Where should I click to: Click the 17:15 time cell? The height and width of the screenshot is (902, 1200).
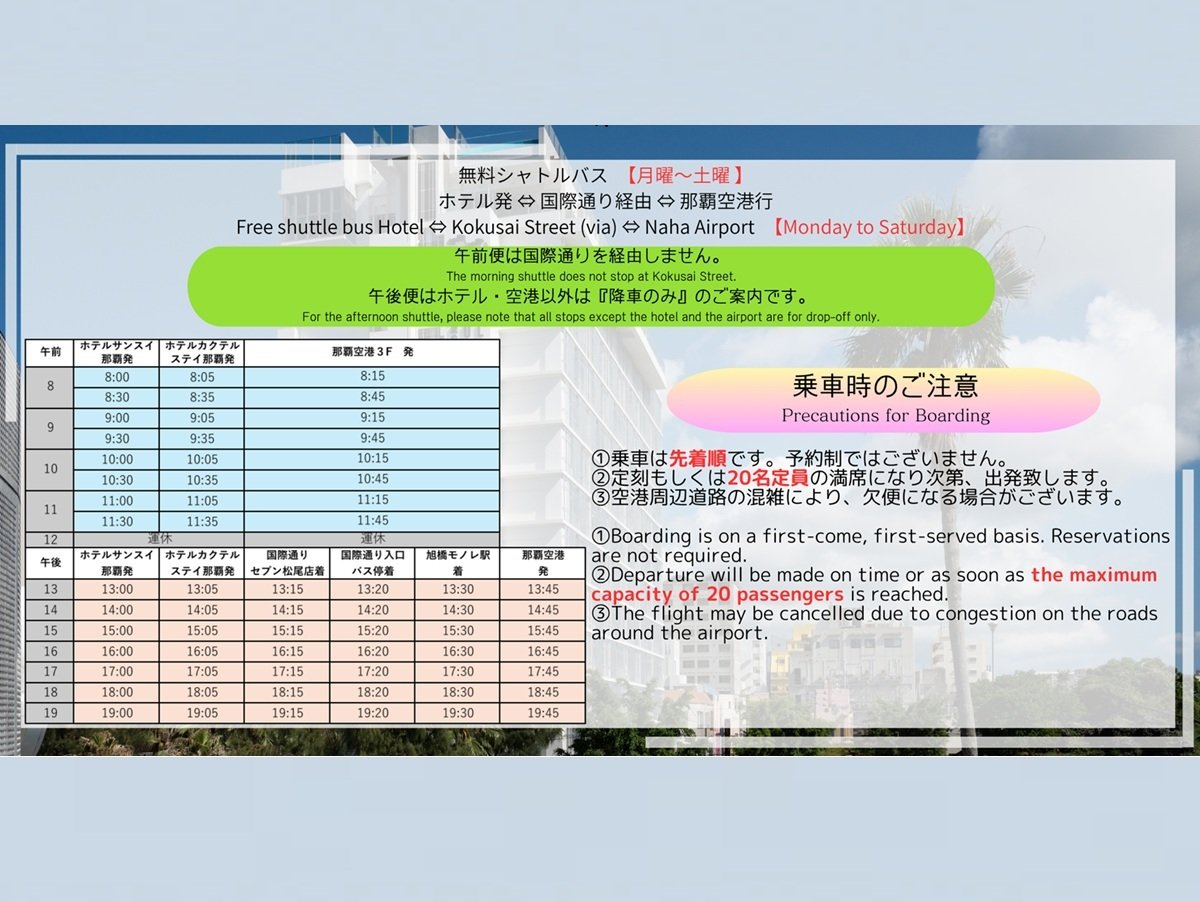[287, 672]
